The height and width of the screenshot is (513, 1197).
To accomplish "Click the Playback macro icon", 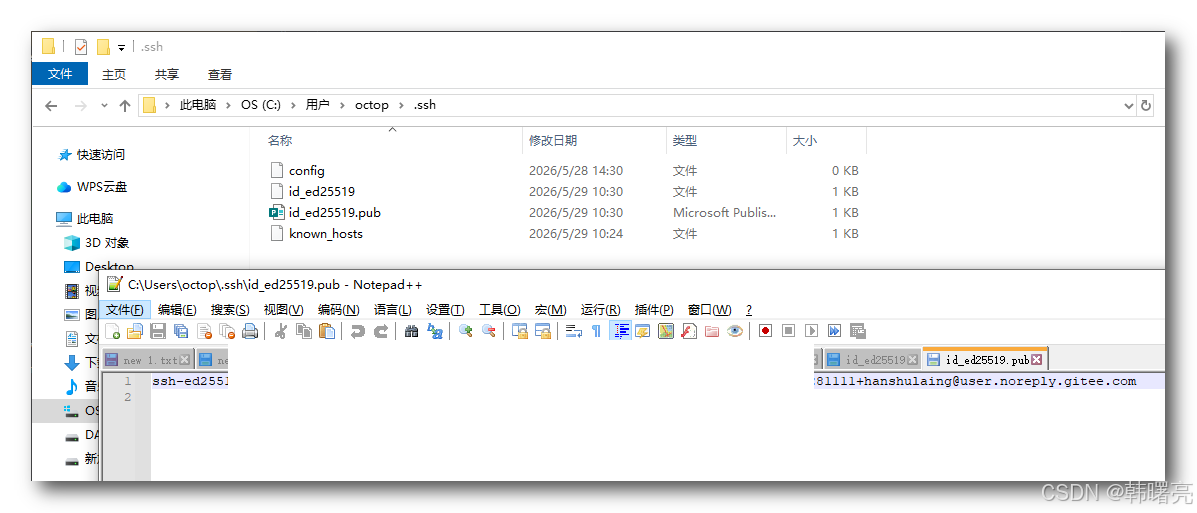I will [811, 331].
